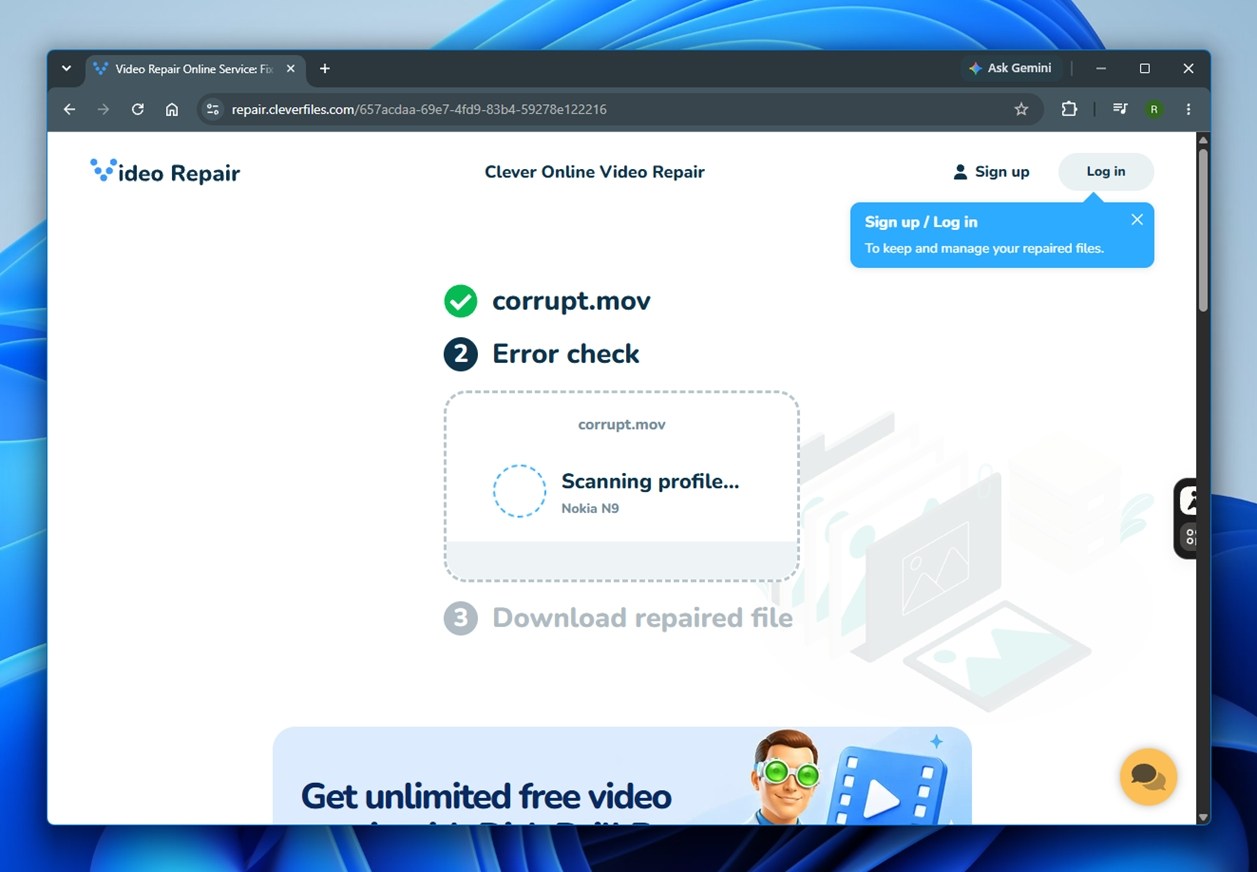Click the page vertical scrollbar
The width and height of the screenshot is (1257, 872).
tap(1203, 230)
